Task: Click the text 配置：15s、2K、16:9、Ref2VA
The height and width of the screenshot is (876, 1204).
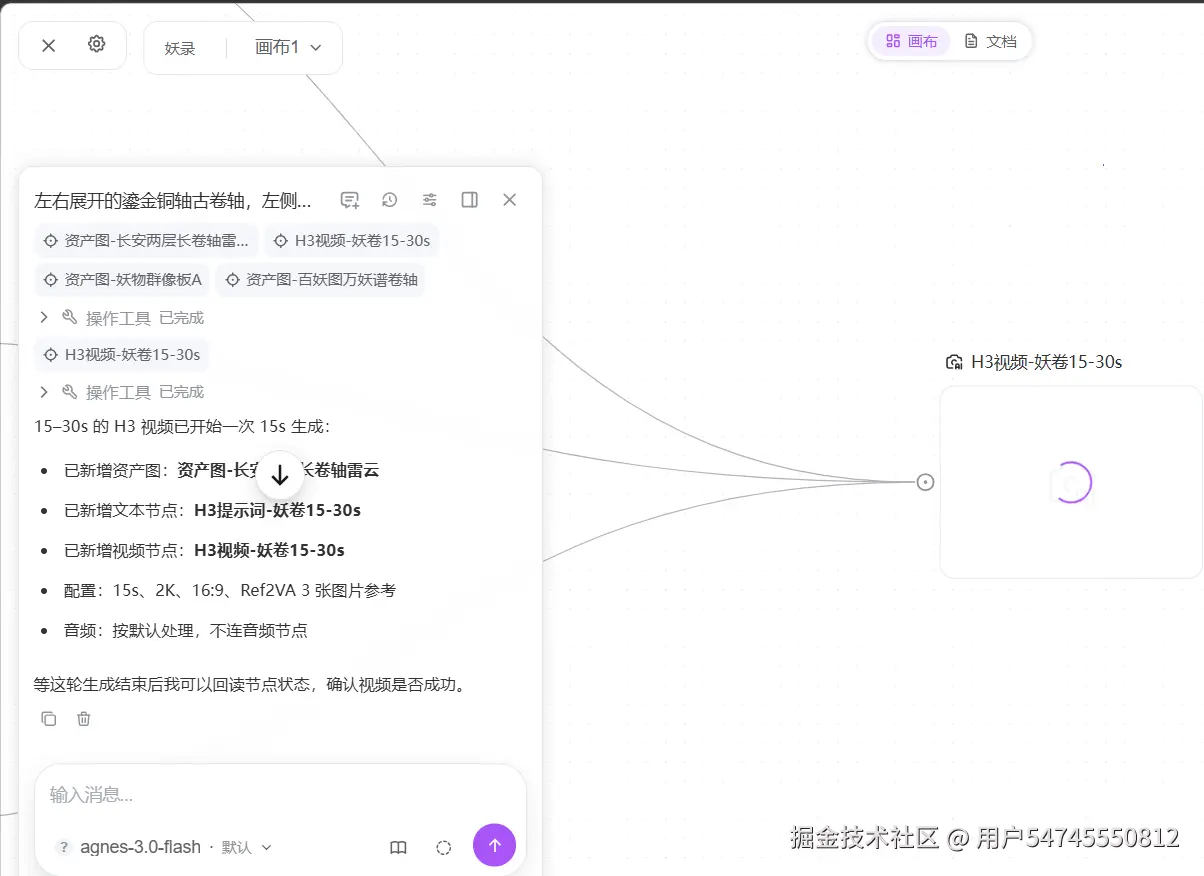Action: pyautogui.click(x=230, y=591)
